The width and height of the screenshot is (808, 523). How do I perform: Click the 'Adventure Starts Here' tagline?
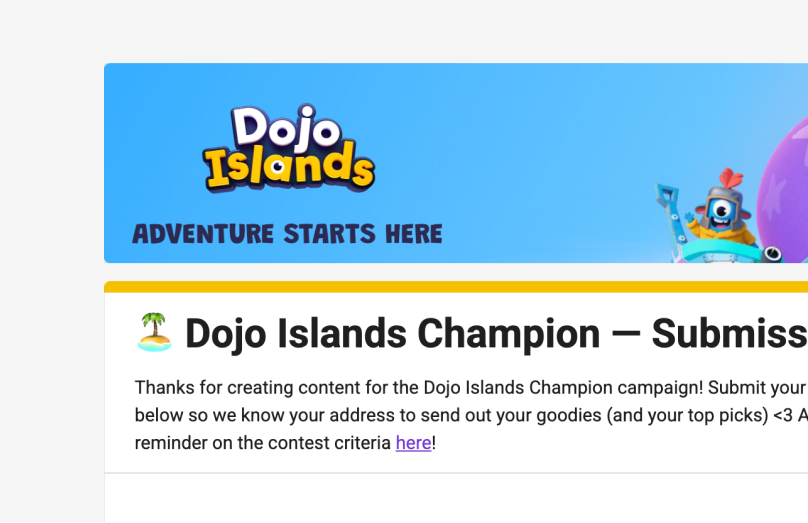pos(287,235)
